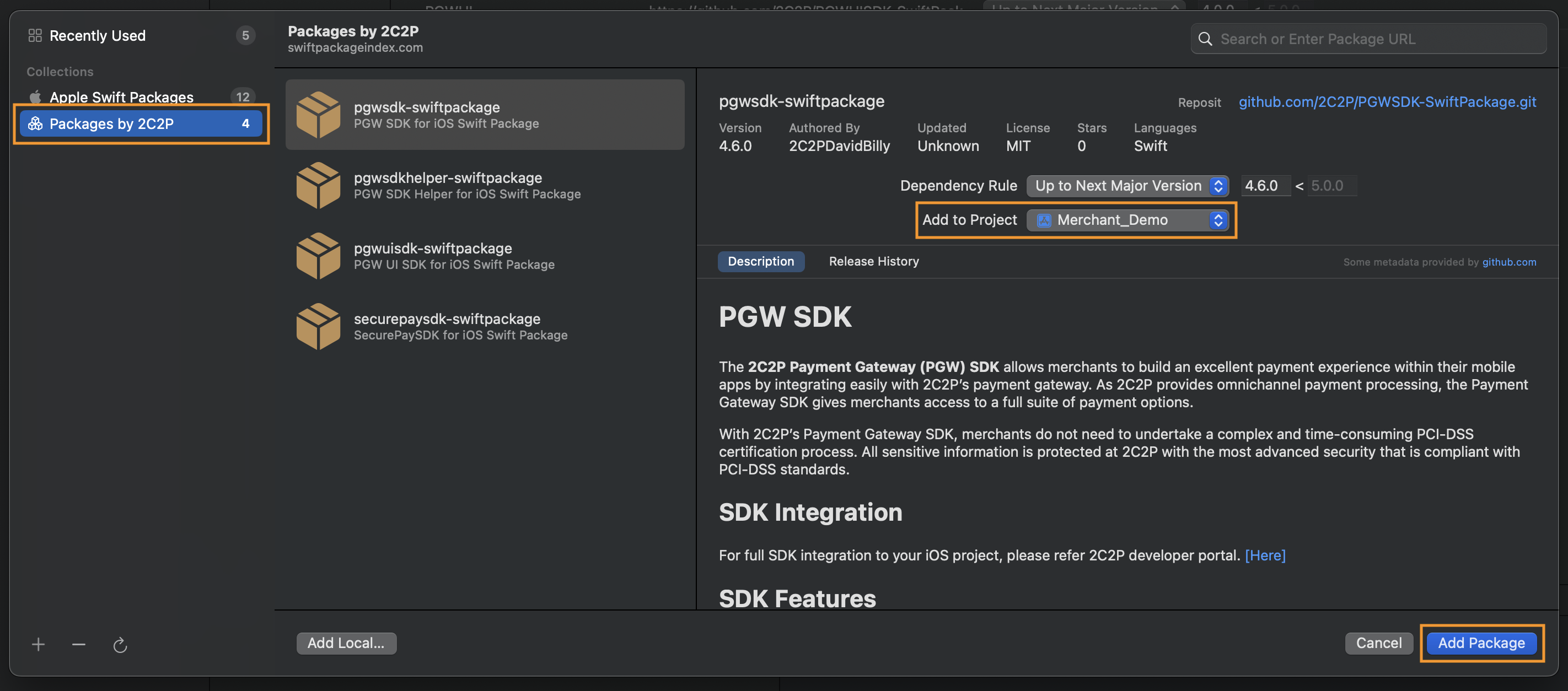The height and width of the screenshot is (691, 1568).
Task: Select pgwsdkhelper-swiftpackage in the package list
Action: coord(485,185)
